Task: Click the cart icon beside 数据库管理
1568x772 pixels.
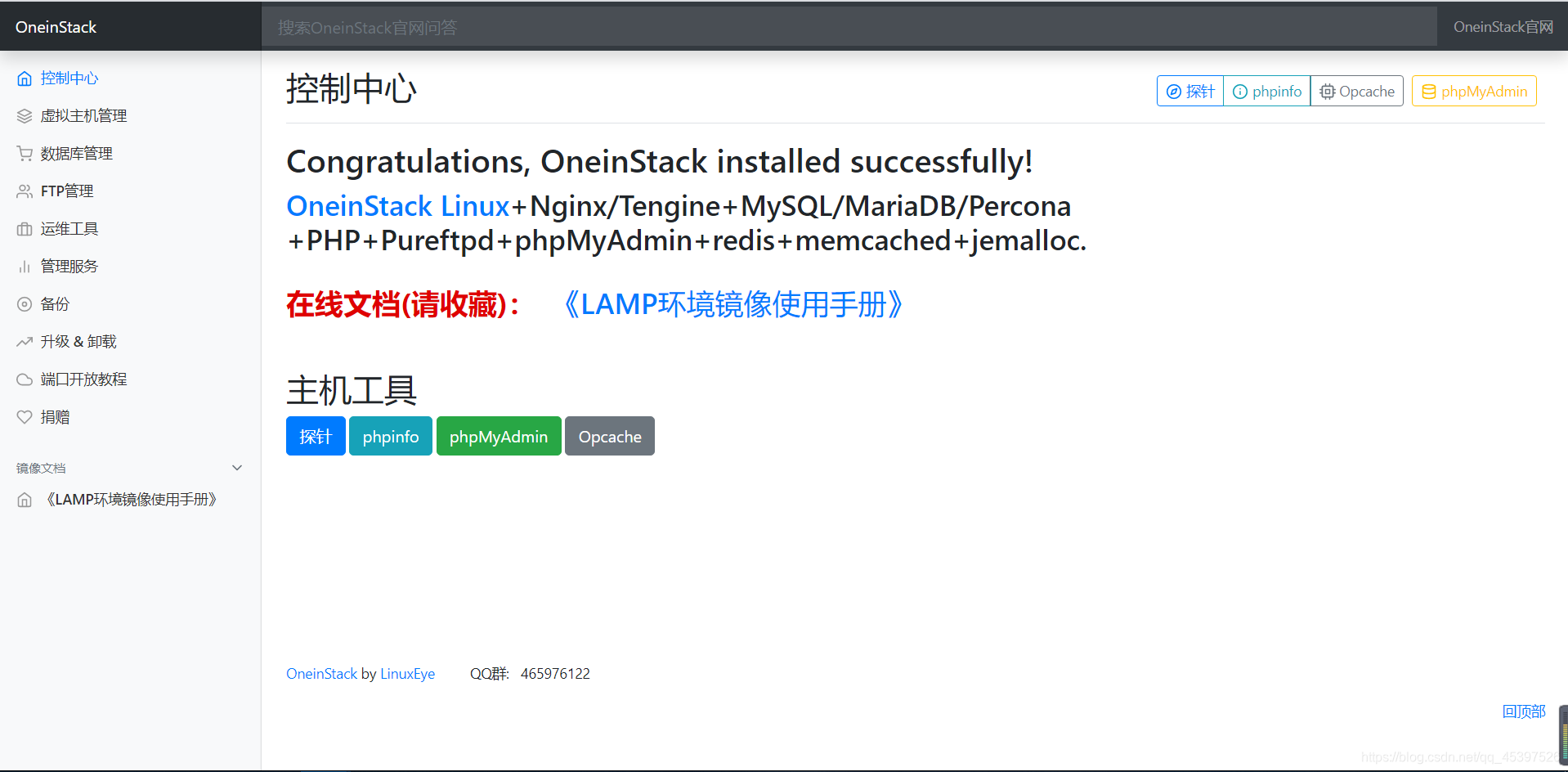Action: (x=25, y=154)
